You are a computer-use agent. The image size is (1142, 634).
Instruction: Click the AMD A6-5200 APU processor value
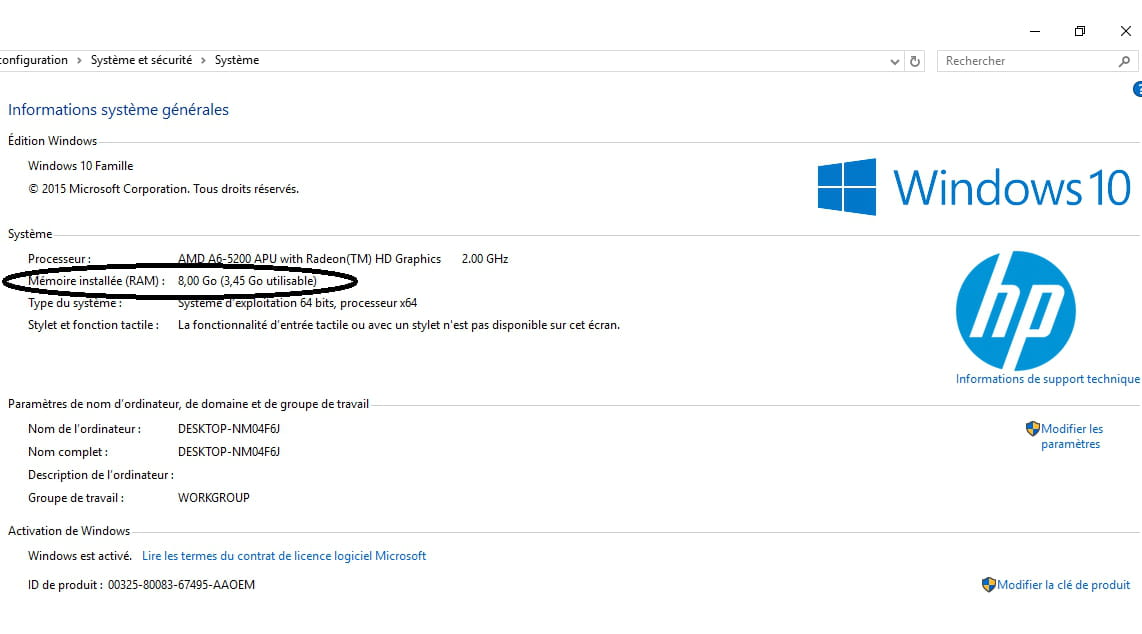(x=310, y=258)
